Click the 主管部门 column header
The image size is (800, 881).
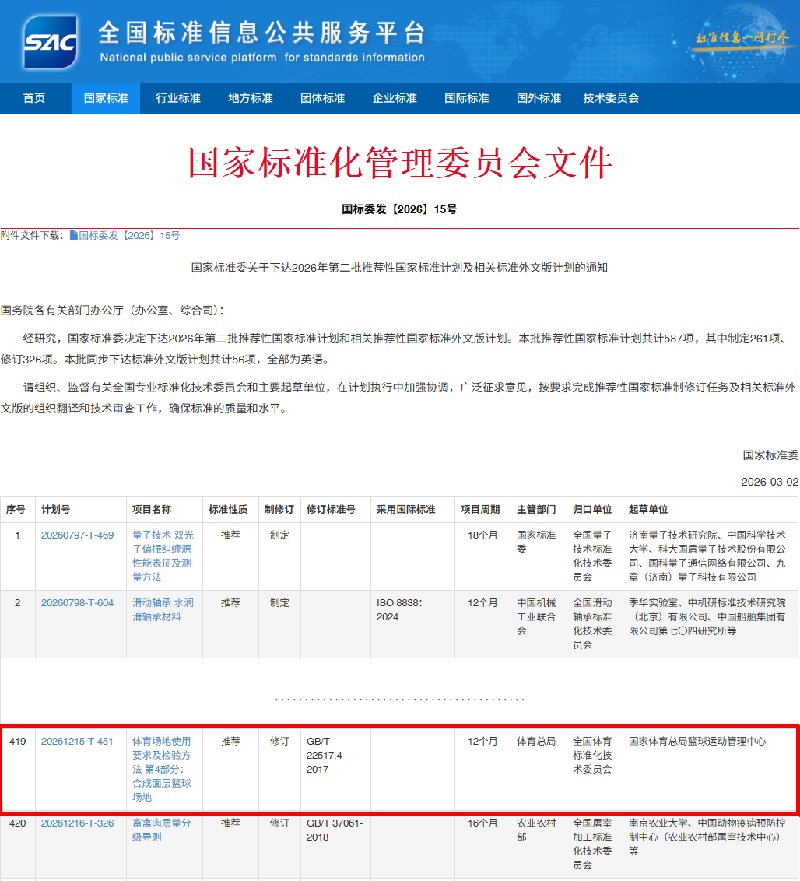(x=537, y=510)
